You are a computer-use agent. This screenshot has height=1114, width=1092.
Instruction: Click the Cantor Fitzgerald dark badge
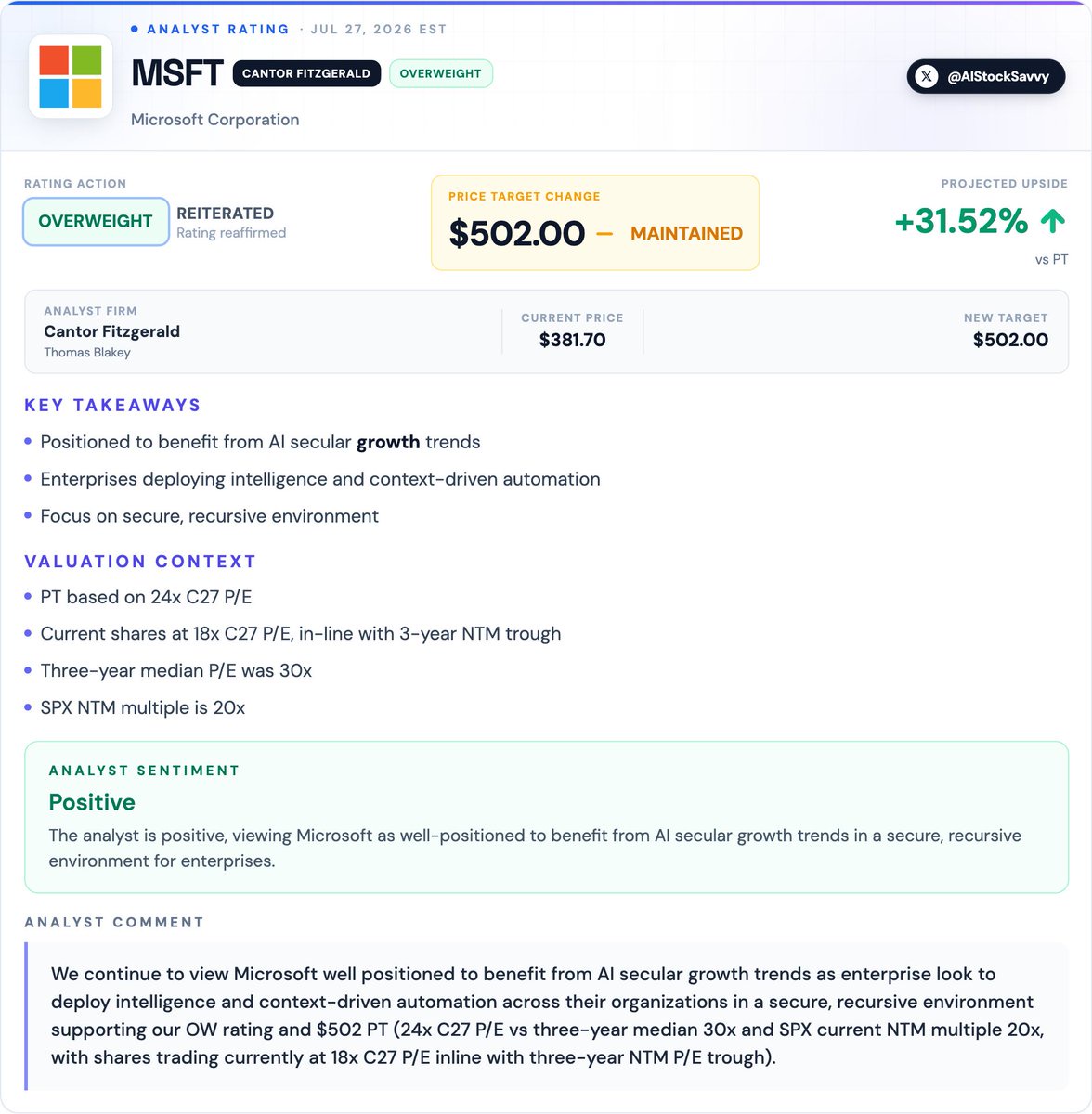[306, 73]
